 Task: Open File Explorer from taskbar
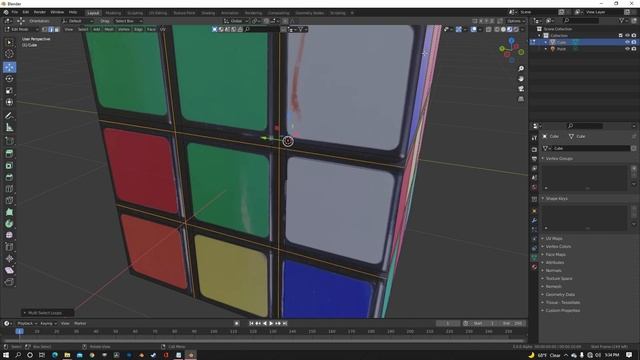67,355
